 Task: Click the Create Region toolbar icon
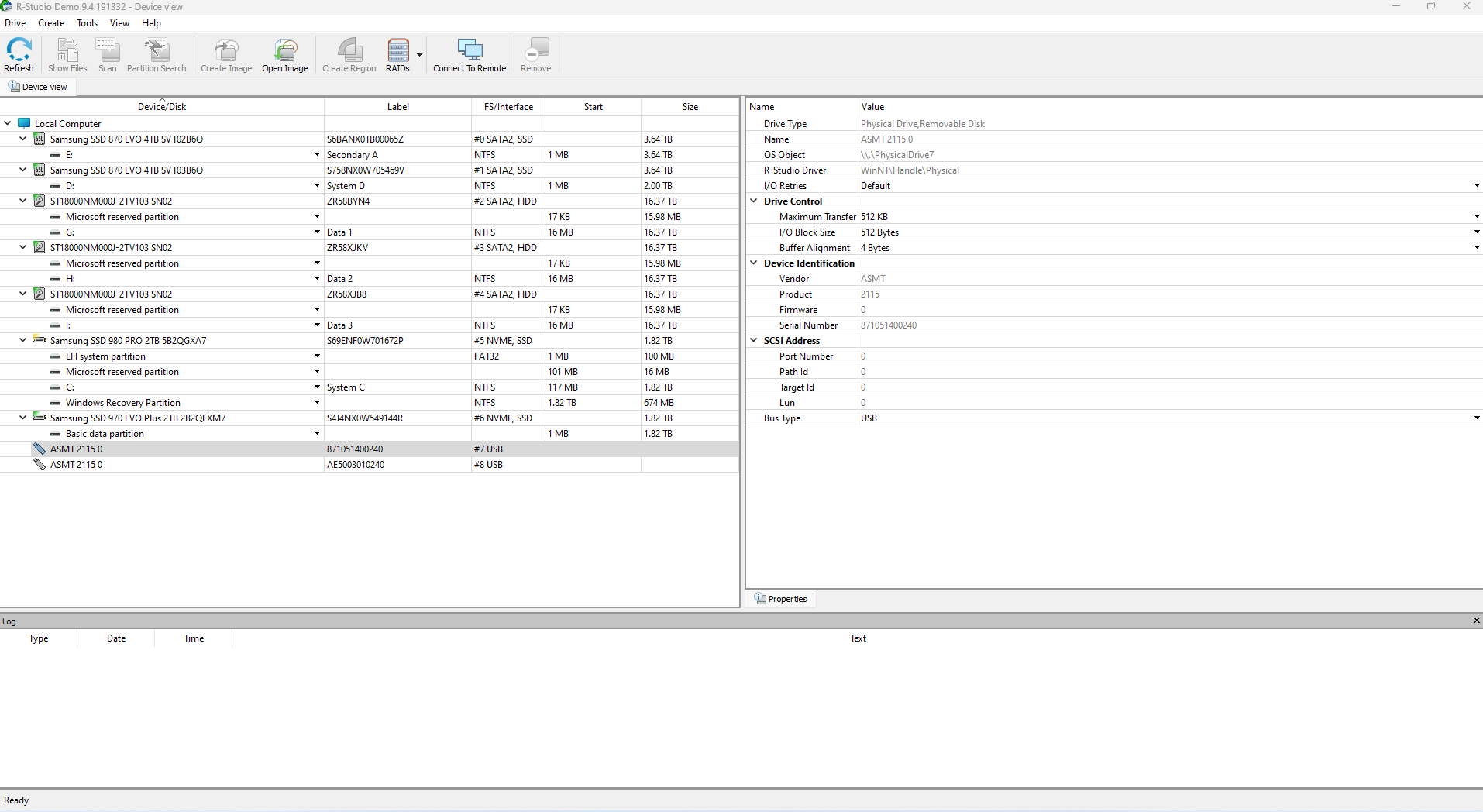pyautogui.click(x=349, y=50)
